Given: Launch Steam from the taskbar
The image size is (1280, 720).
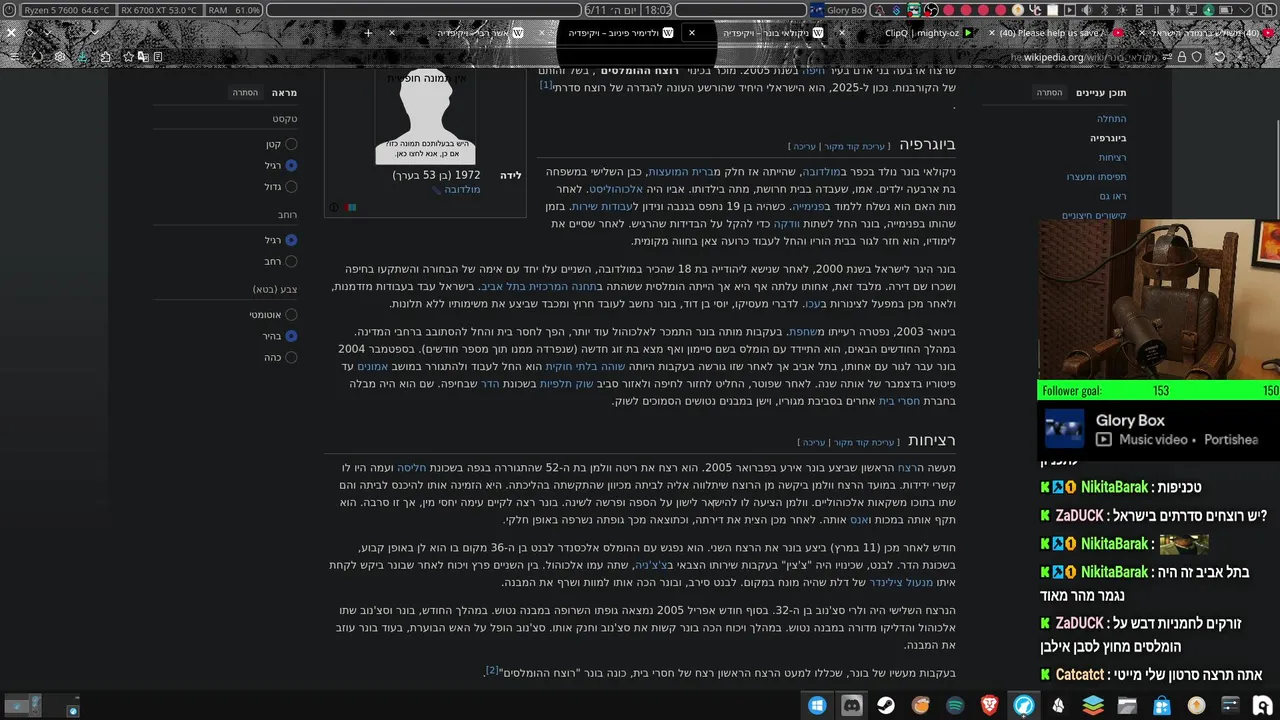Looking at the screenshot, I should pos(886,705).
